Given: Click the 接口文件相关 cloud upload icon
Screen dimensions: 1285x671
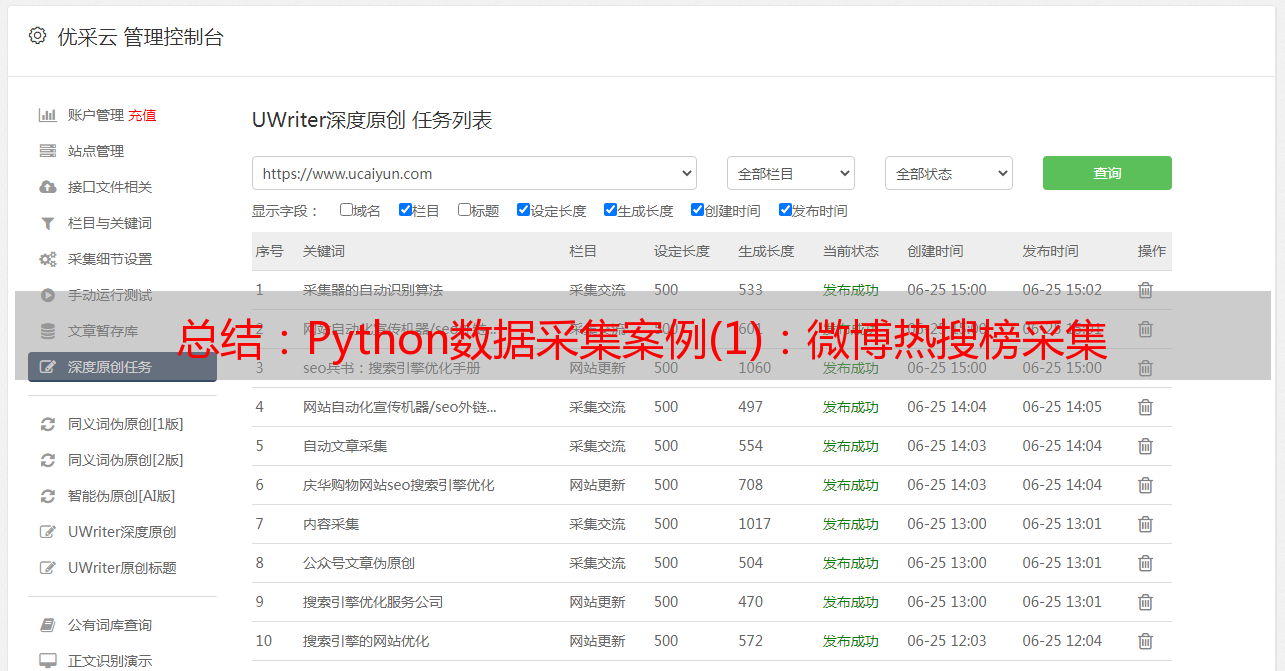Looking at the screenshot, I should pos(47,187).
